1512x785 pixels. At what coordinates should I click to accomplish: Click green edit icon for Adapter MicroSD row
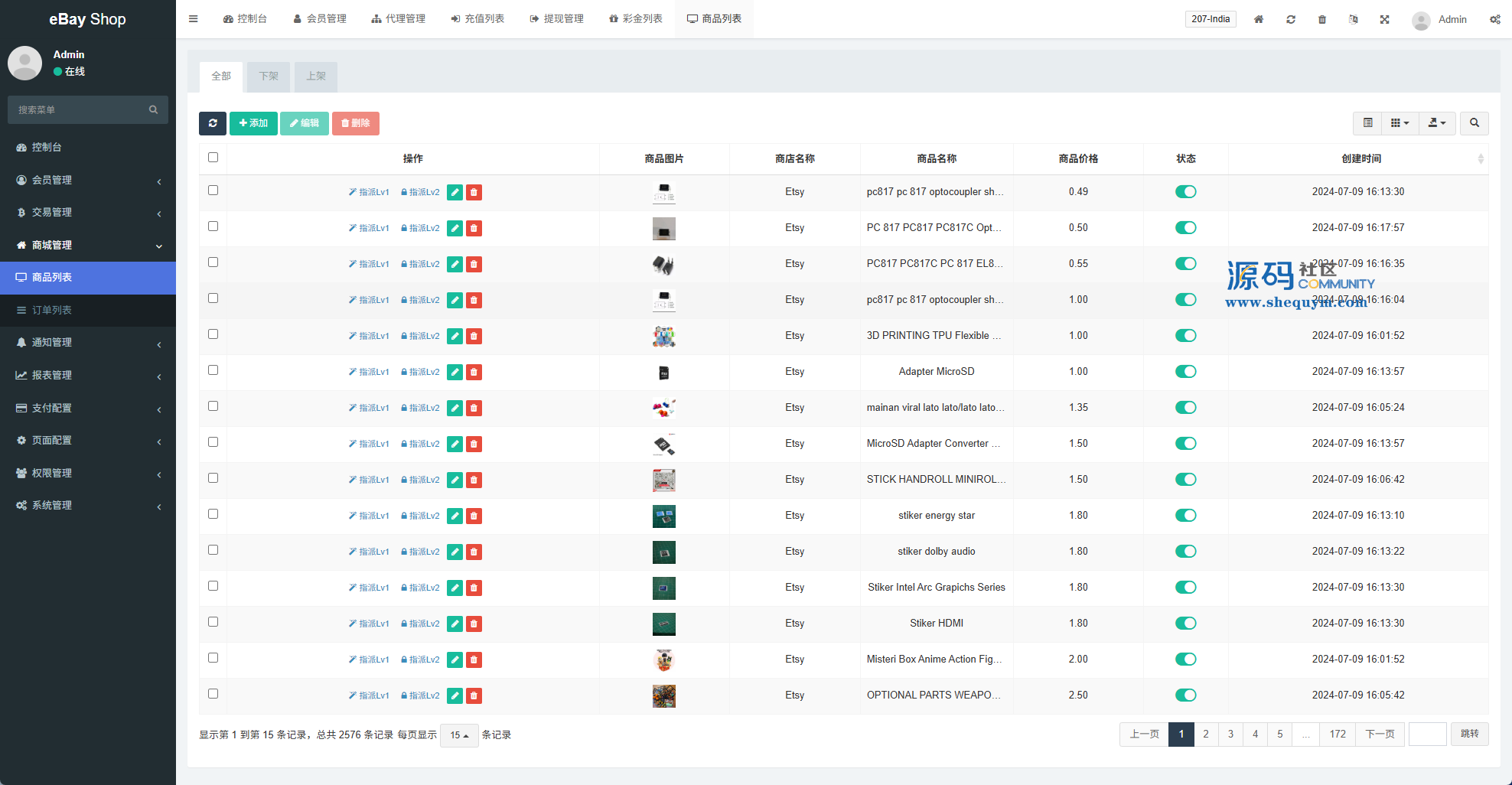(455, 373)
